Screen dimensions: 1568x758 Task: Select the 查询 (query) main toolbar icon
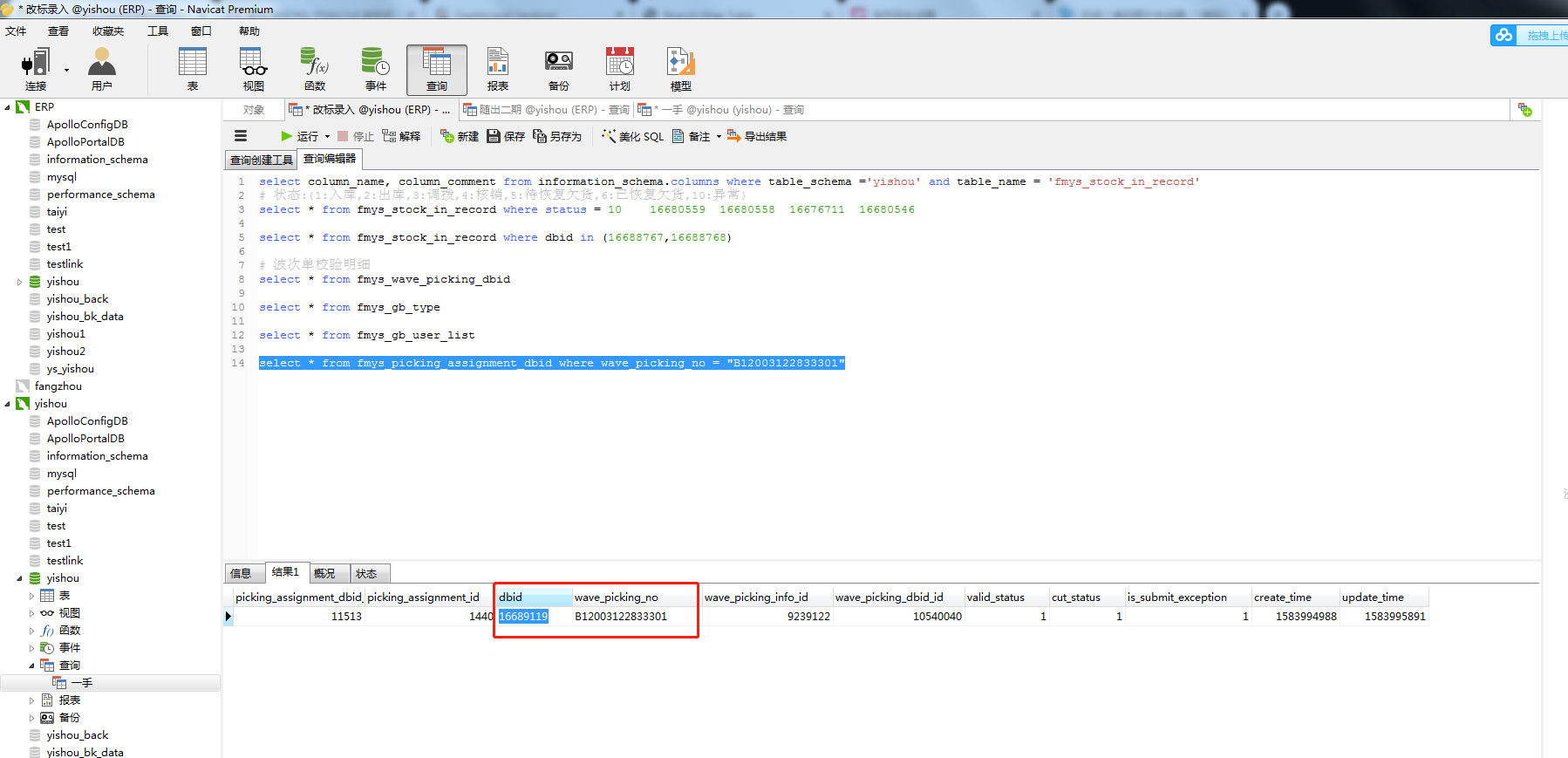pos(437,70)
